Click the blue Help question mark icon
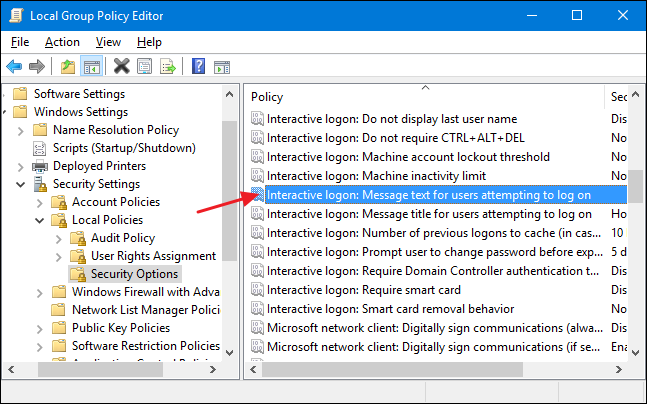The height and width of the screenshot is (404, 647). pos(198,66)
